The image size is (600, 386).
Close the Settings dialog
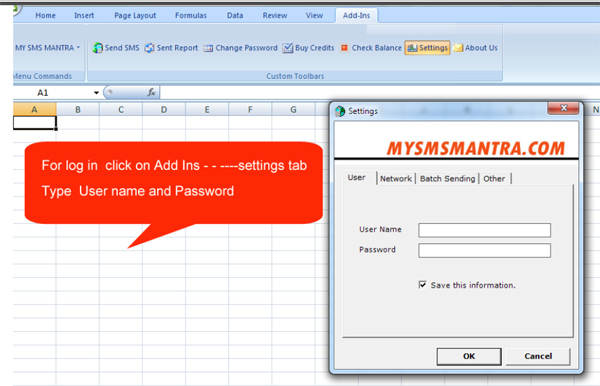tap(563, 108)
